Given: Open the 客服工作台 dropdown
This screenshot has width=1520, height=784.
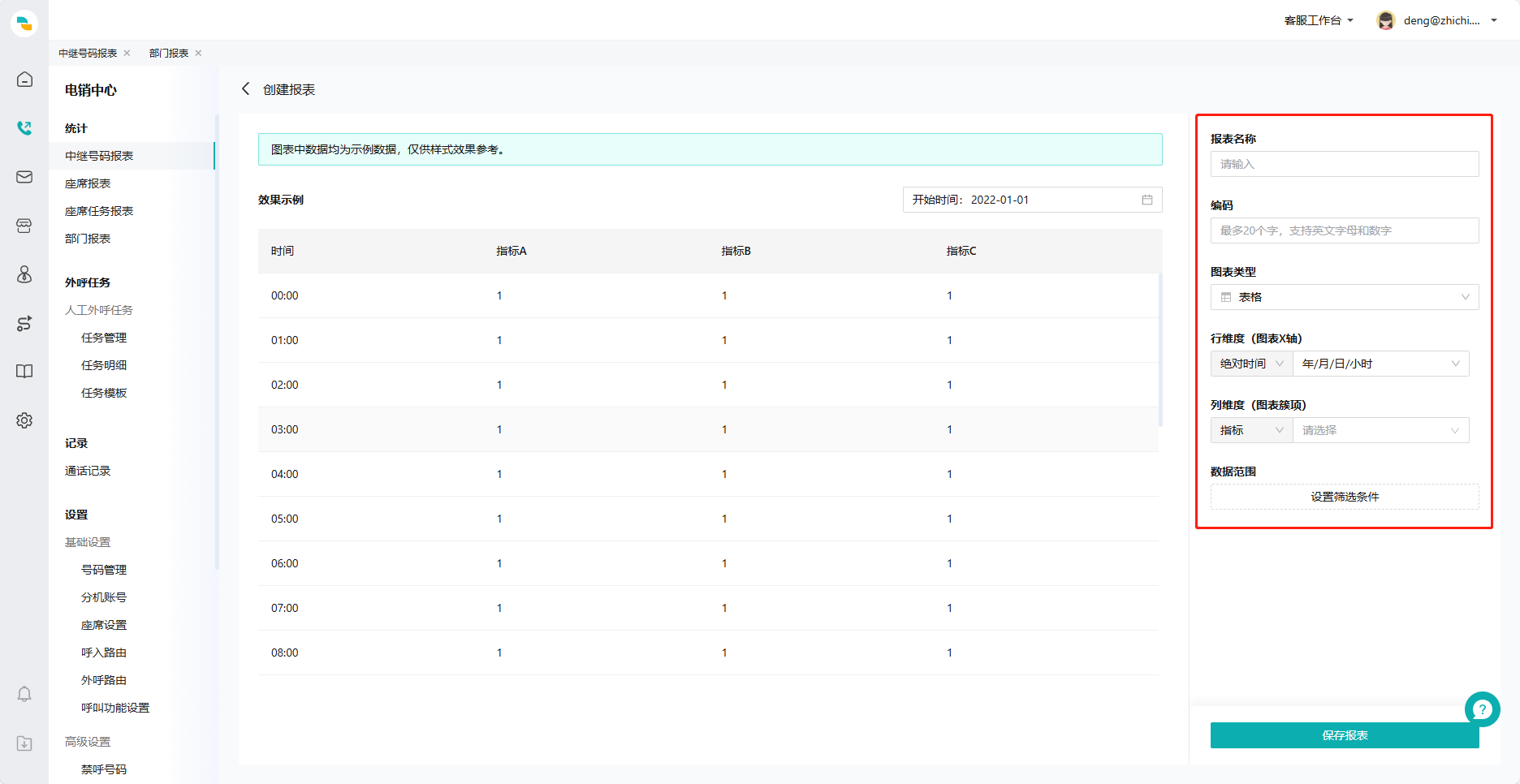Looking at the screenshot, I should tap(1319, 20).
